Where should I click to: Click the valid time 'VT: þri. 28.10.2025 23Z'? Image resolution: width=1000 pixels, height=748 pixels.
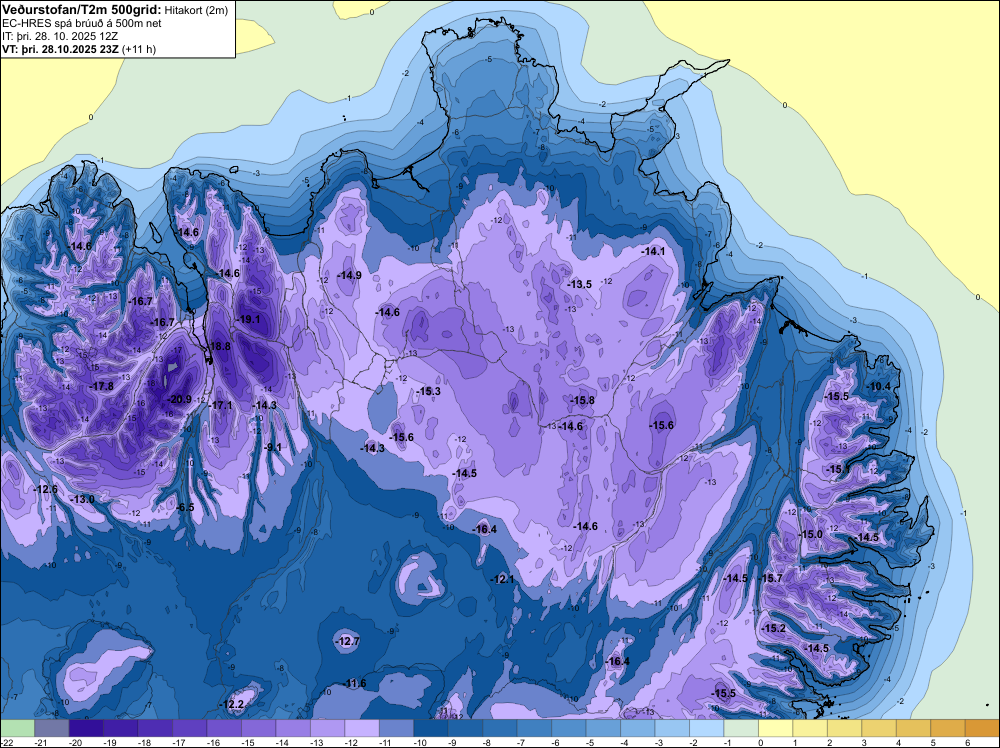coord(61,49)
